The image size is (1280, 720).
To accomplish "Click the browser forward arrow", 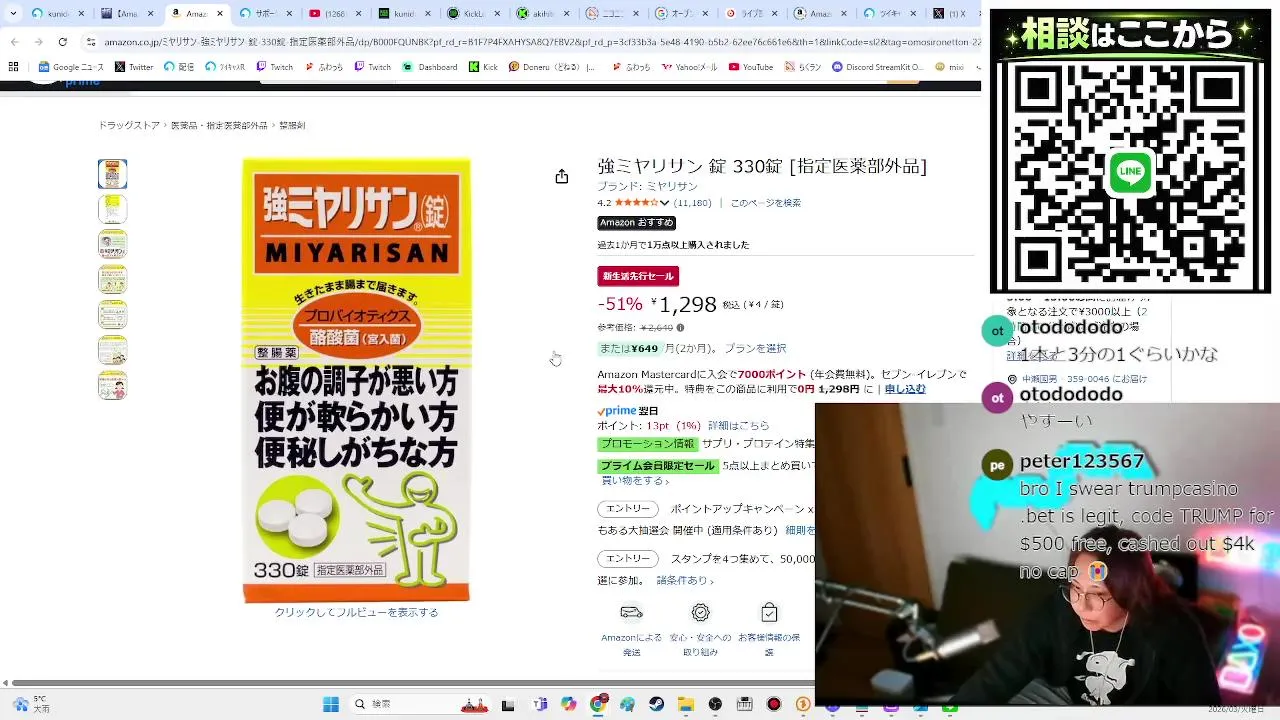I will 38,42.
